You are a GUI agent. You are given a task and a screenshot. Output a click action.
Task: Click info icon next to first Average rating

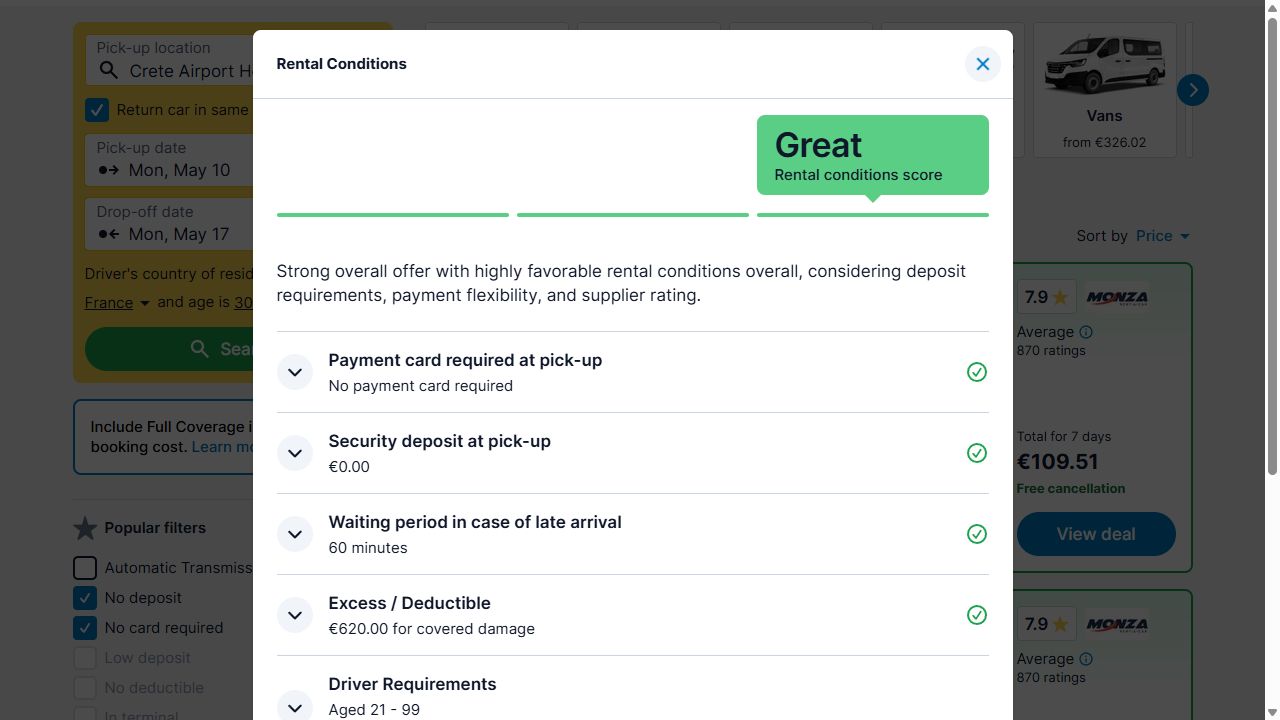click(1086, 332)
